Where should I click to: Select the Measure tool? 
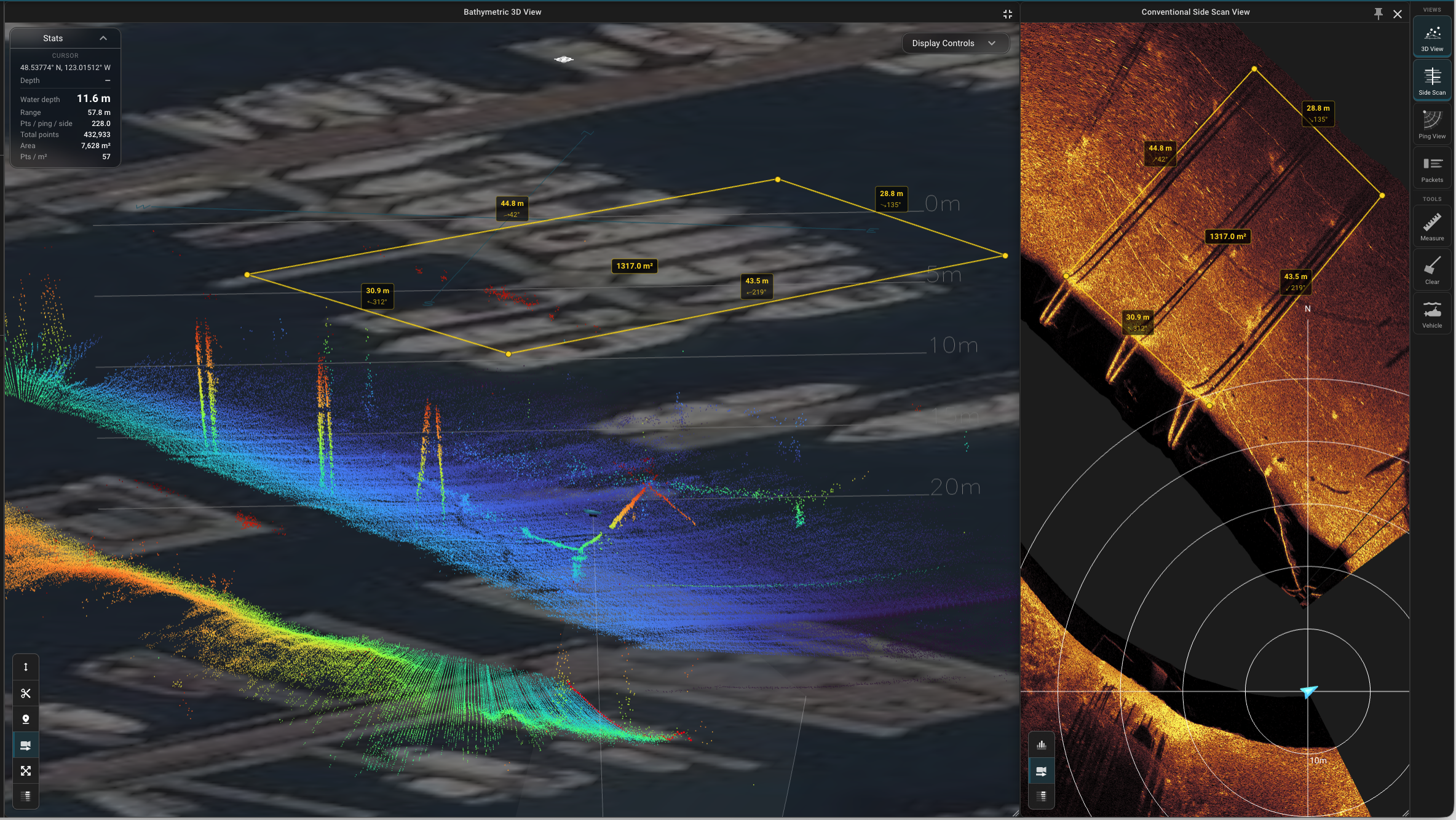(x=1432, y=227)
